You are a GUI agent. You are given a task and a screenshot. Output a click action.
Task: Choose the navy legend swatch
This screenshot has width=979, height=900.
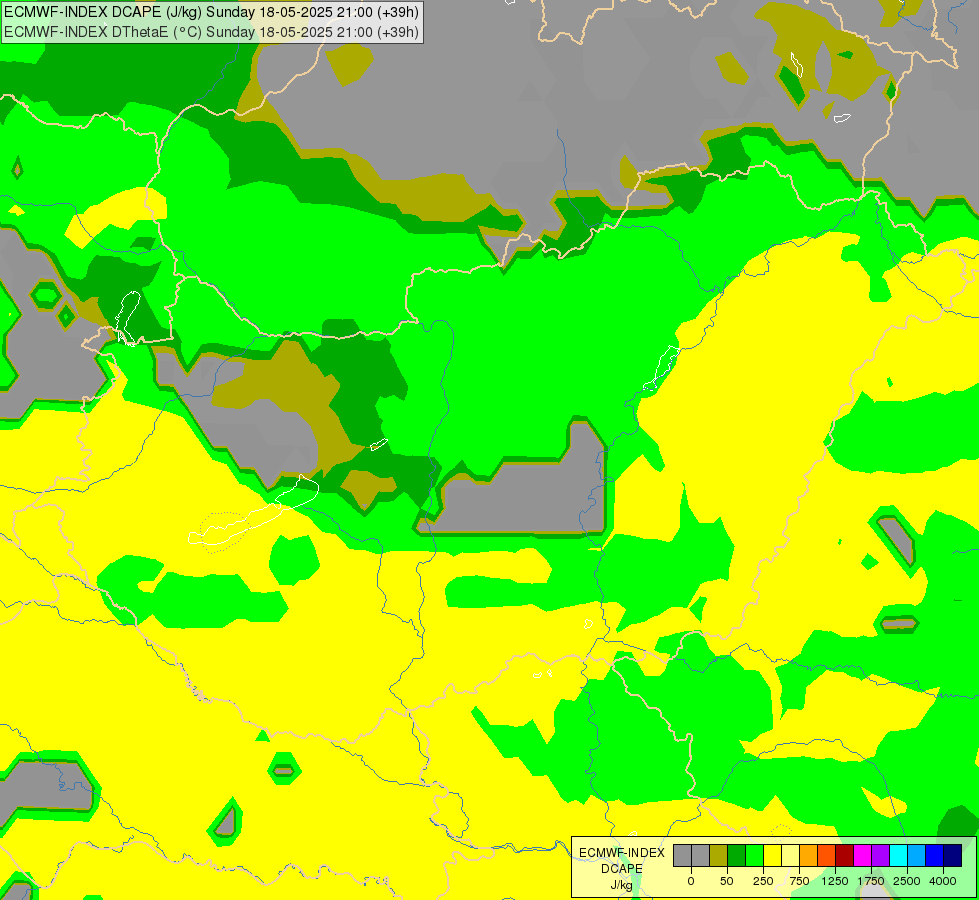pyautogui.click(x=953, y=856)
